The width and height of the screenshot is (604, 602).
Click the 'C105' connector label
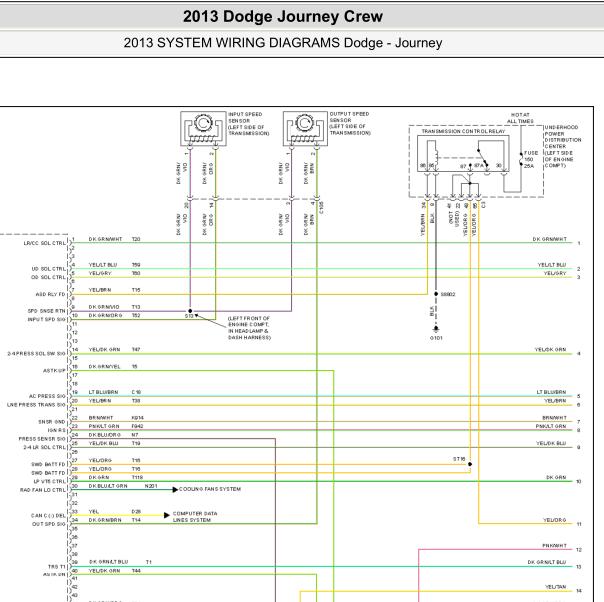(321, 208)
